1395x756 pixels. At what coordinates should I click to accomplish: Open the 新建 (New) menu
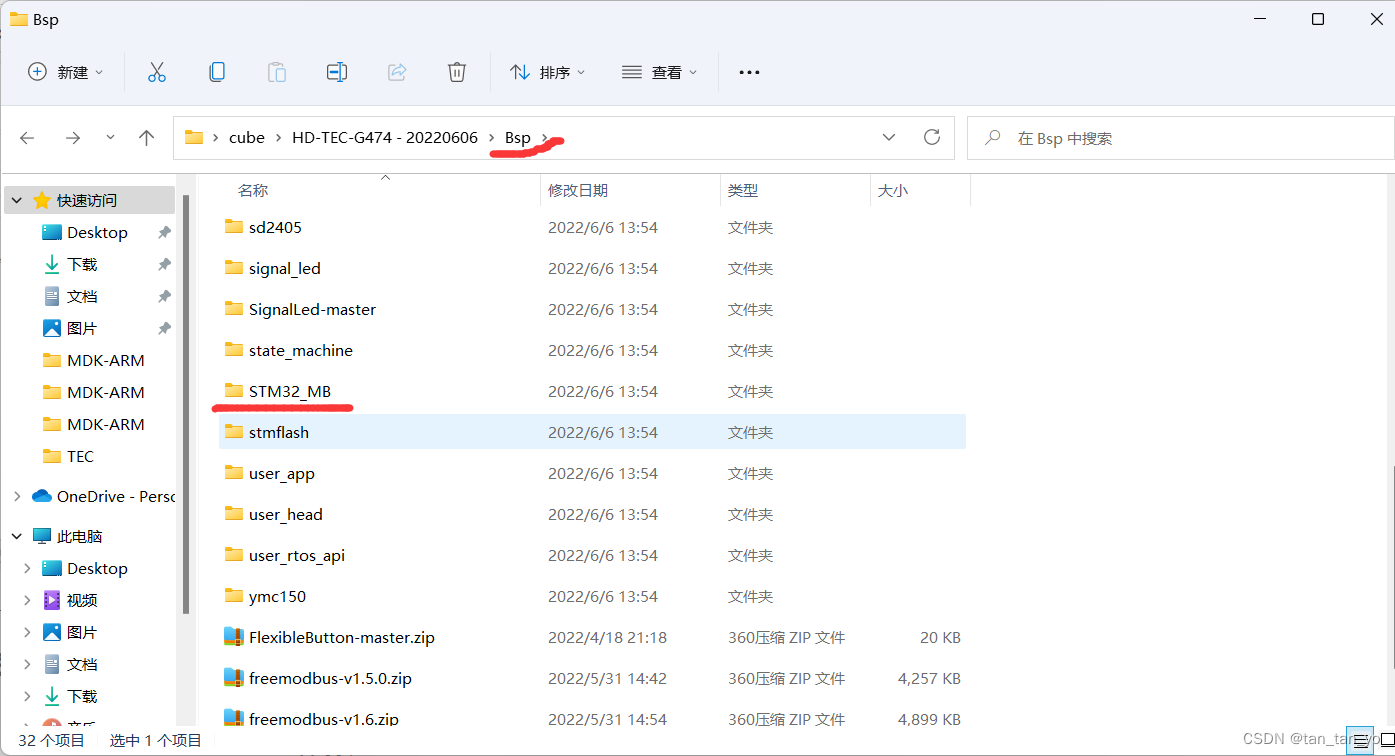pos(65,72)
